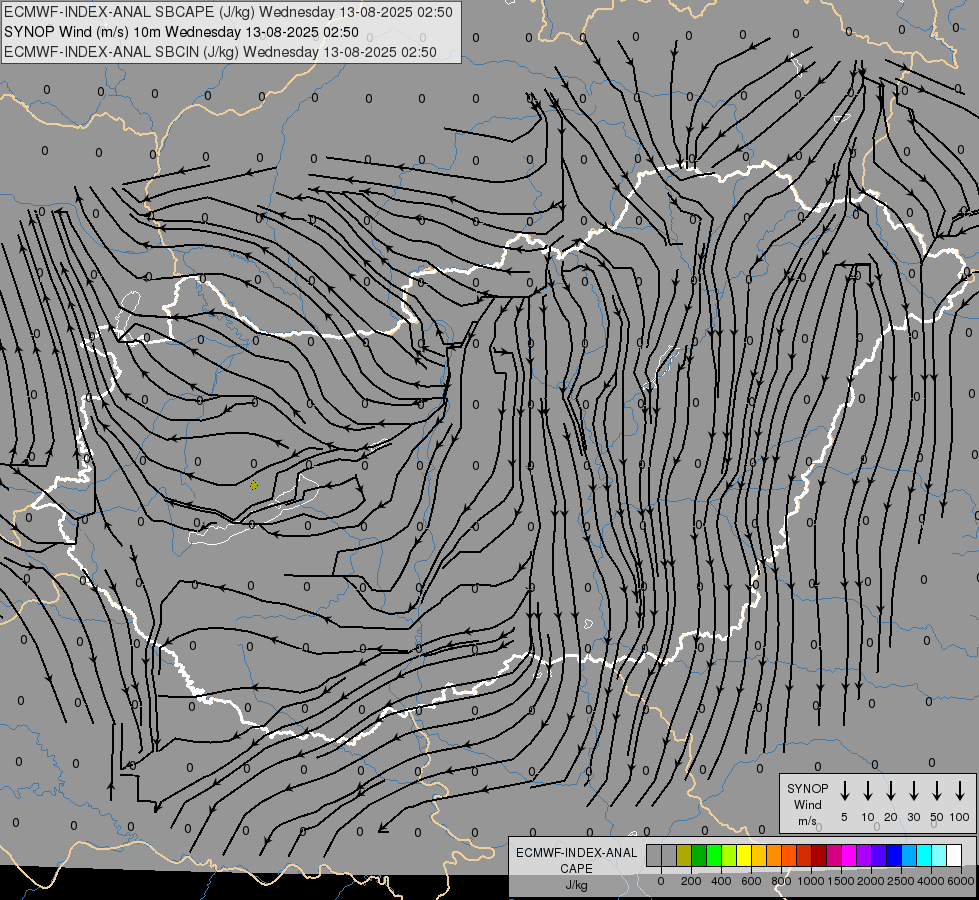This screenshot has width=979, height=900.
Task: Pick the olive swatch in CAPE scale
Action: pyautogui.click(x=684, y=855)
